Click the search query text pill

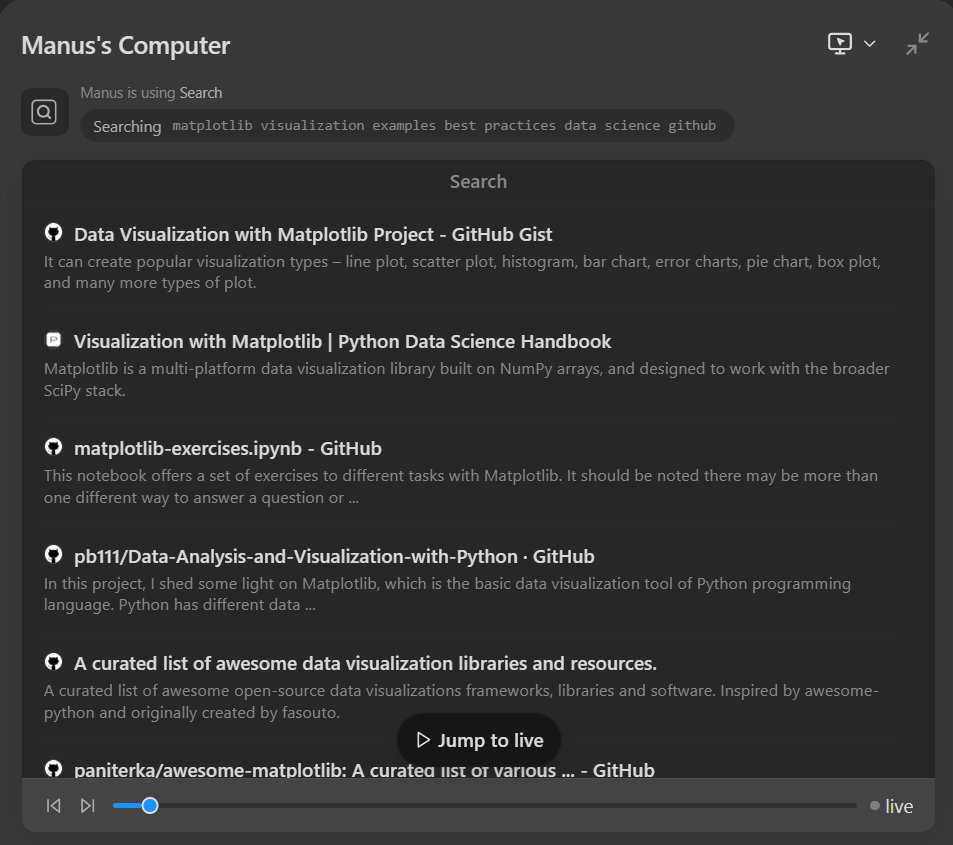pos(406,126)
